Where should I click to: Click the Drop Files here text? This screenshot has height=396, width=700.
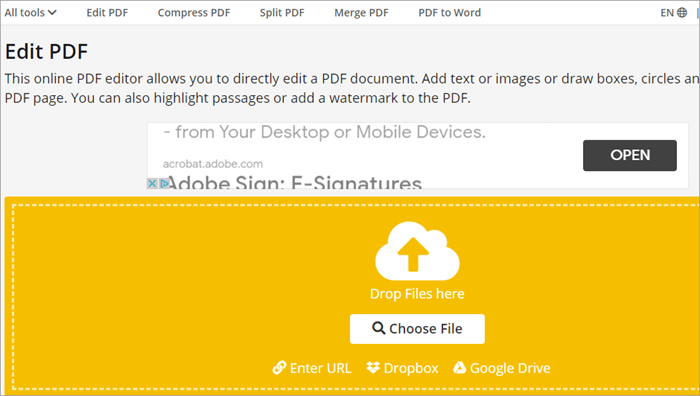pos(417,294)
